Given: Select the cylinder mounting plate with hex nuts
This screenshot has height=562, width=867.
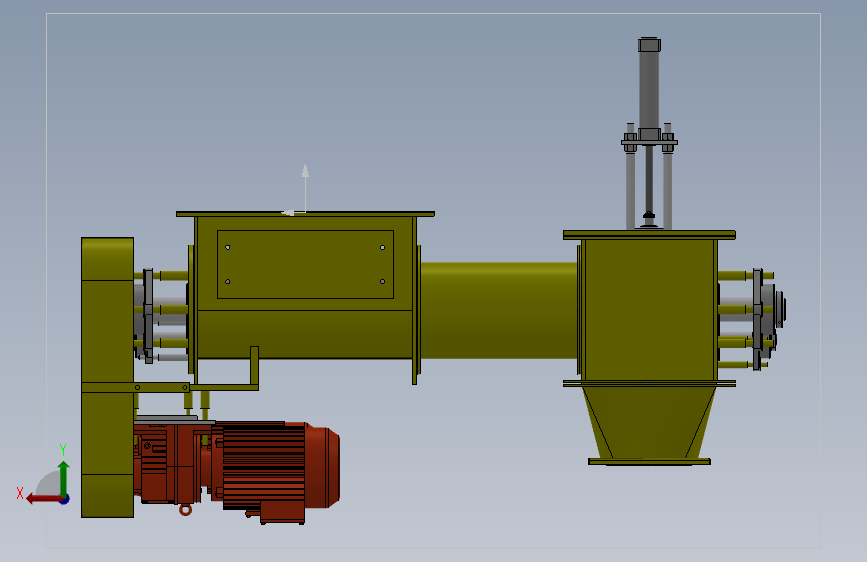Looking at the screenshot, I should tap(649, 142).
